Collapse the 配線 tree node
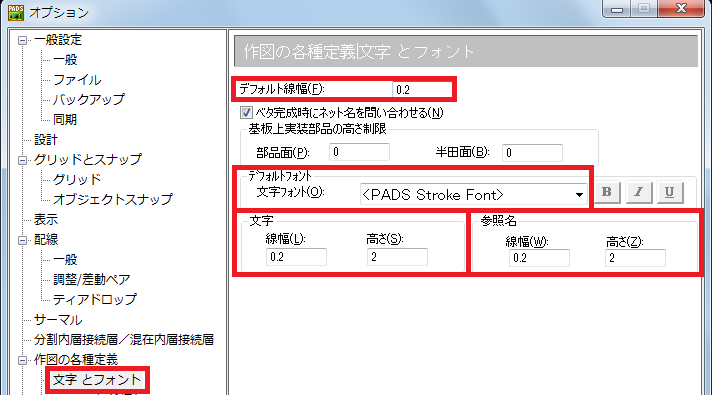Screen dimensions: 712x395 pyautogui.click(x=22, y=240)
